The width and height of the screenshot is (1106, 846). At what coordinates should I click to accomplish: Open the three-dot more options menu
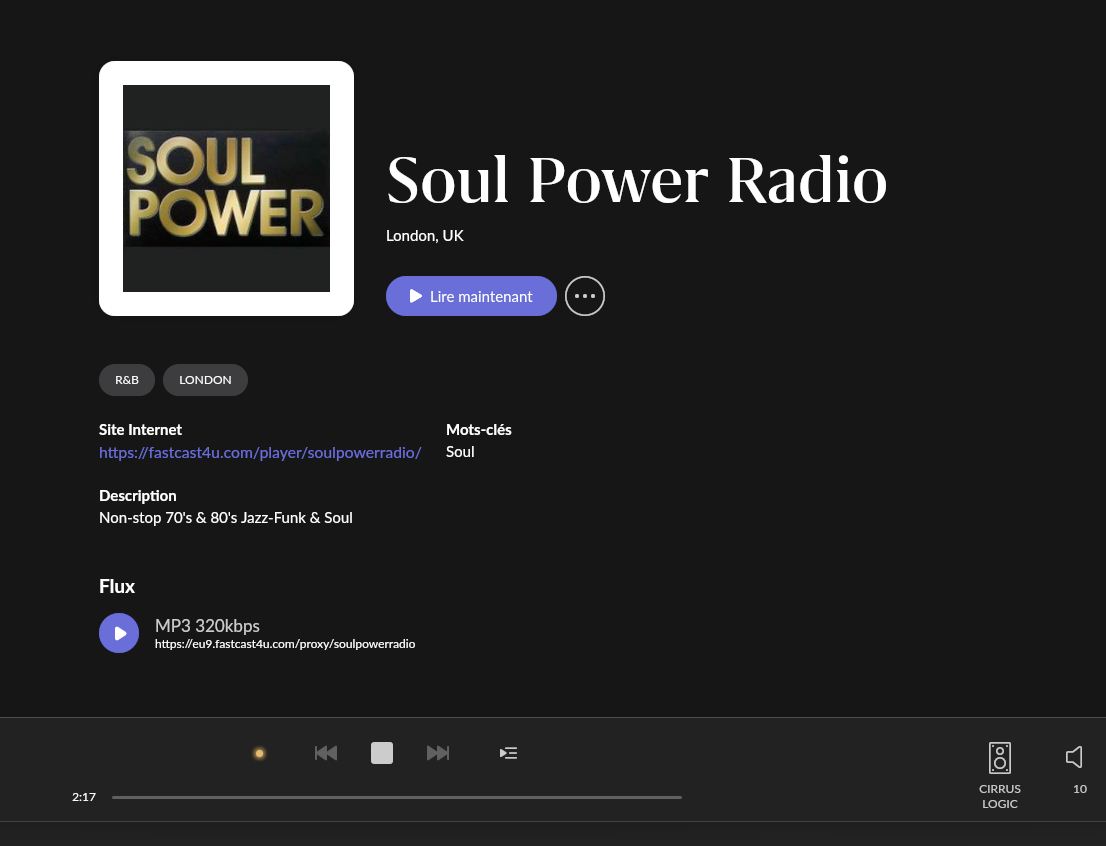coord(585,296)
